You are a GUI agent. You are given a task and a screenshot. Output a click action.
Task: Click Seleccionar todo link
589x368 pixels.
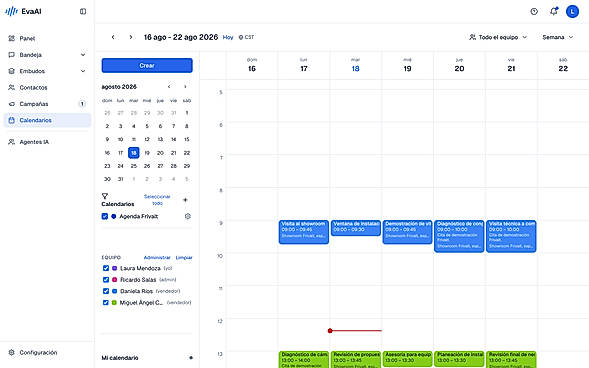(x=157, y=200)
